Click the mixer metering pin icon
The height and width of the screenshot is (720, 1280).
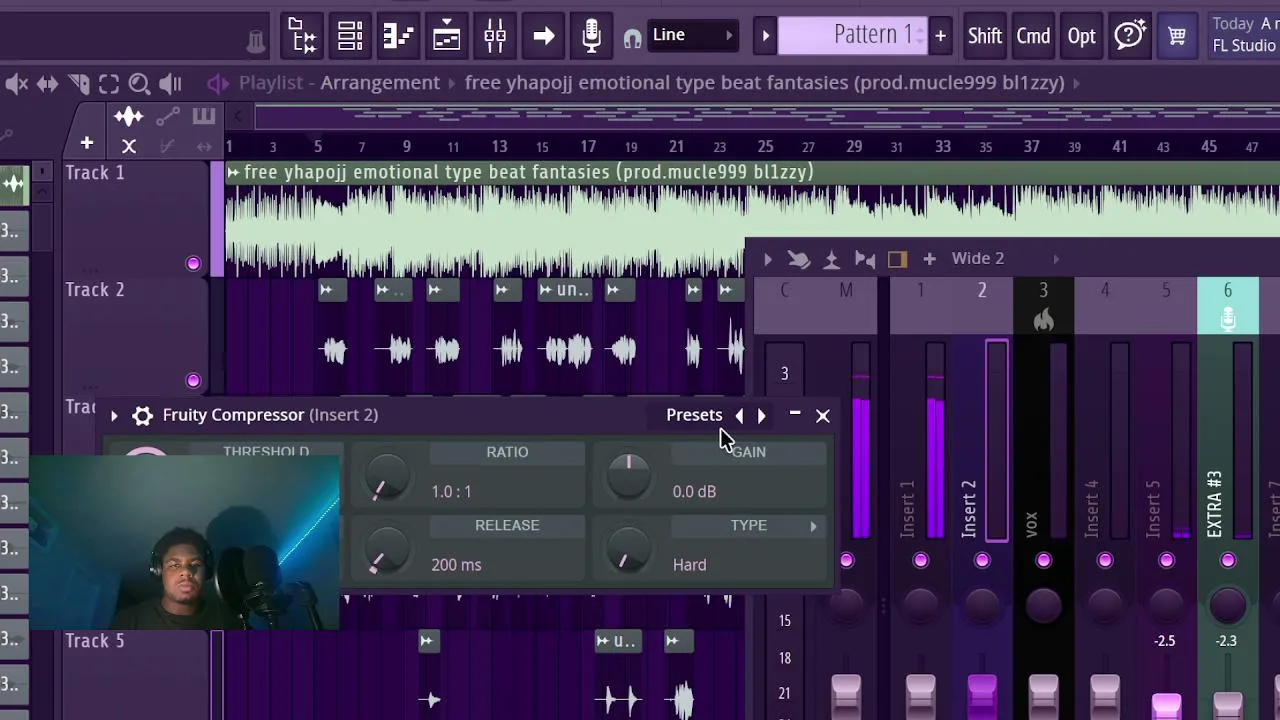(x=831, y=259)
